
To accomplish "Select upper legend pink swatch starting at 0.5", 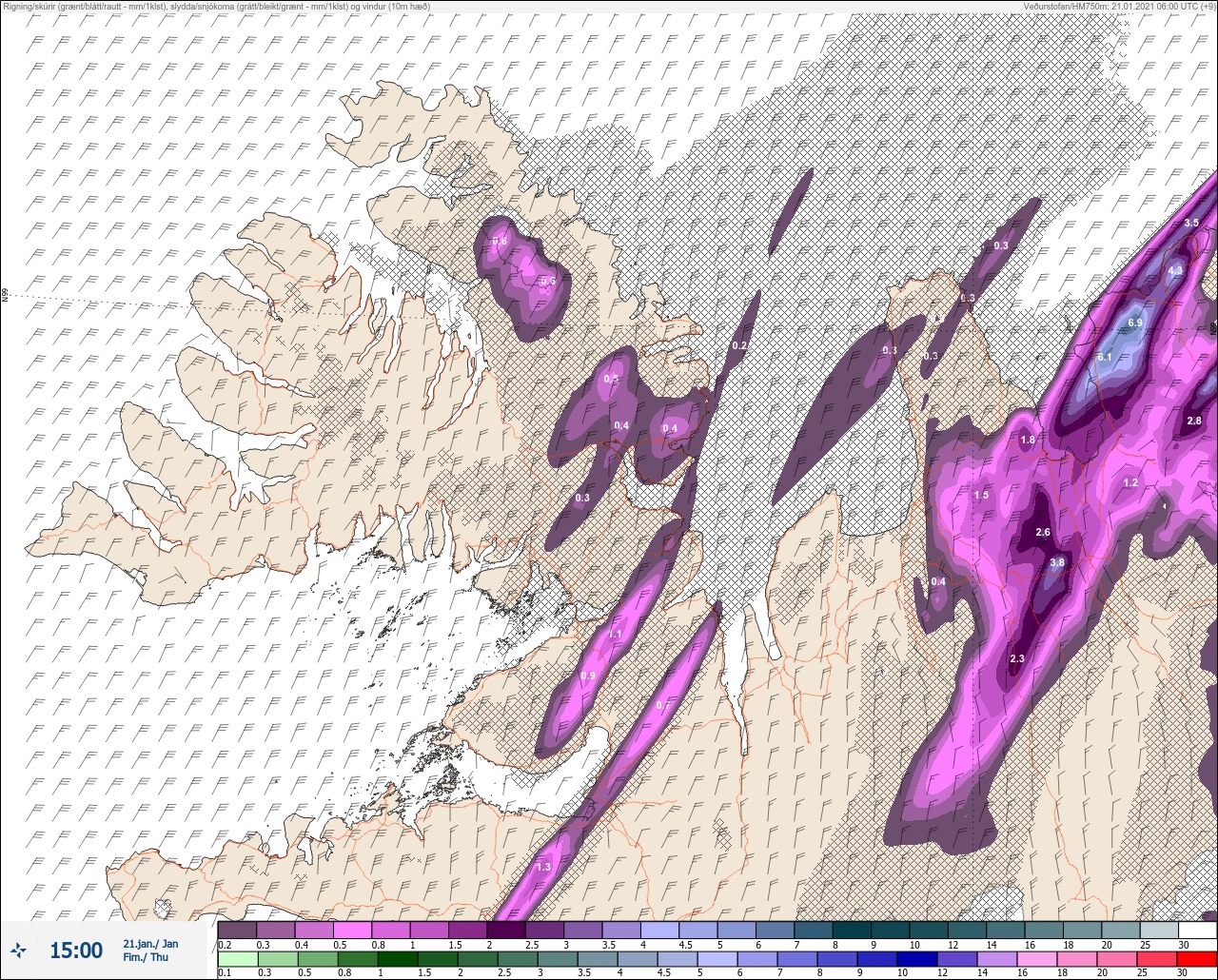I will click(x=352, y=930).
